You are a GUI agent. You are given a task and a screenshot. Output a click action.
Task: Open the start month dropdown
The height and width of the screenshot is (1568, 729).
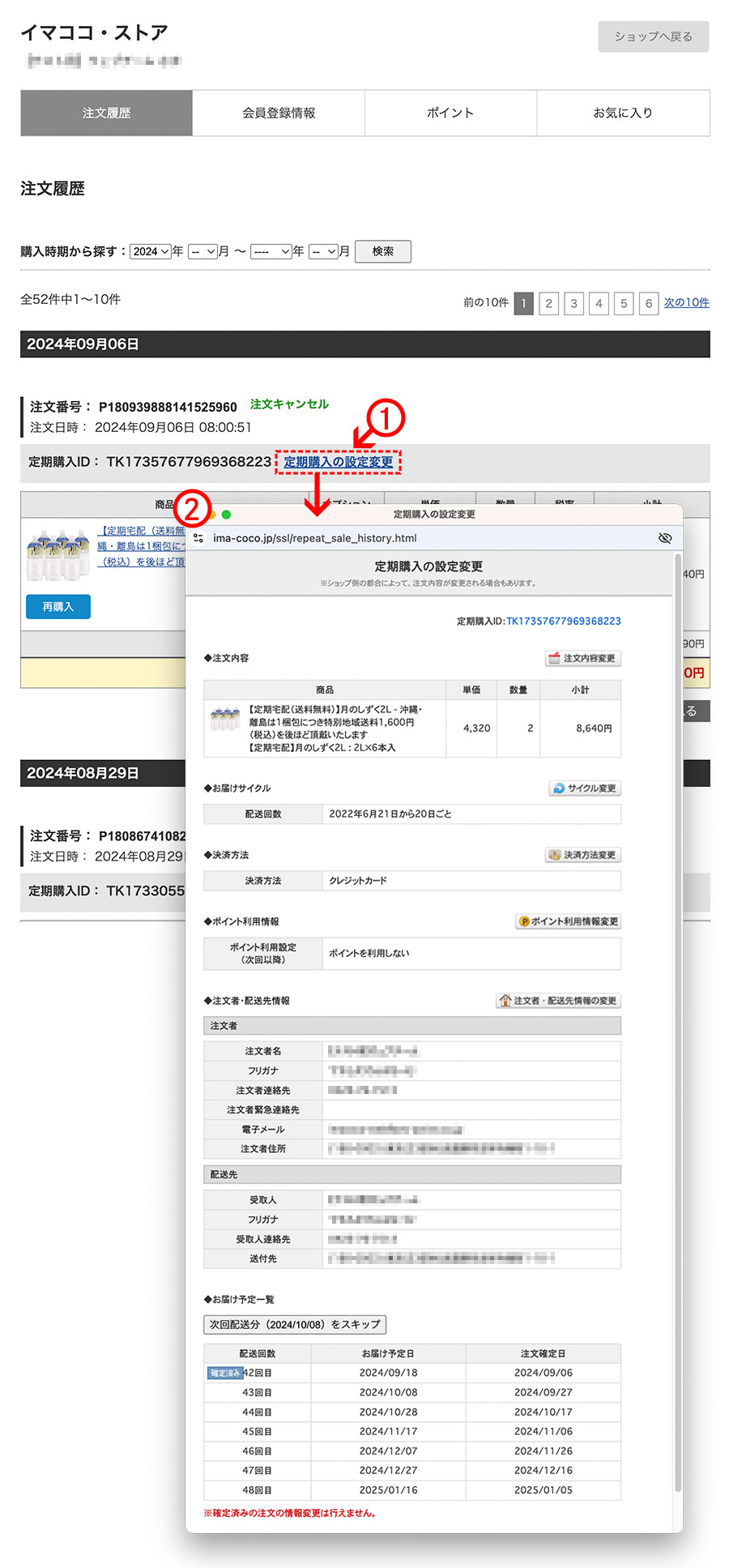point(202,252)
